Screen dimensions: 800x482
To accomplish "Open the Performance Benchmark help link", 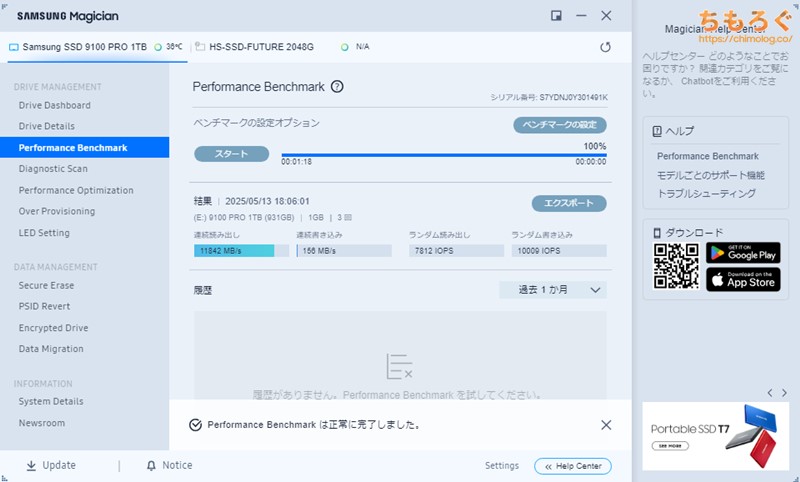I will (708, 156).
